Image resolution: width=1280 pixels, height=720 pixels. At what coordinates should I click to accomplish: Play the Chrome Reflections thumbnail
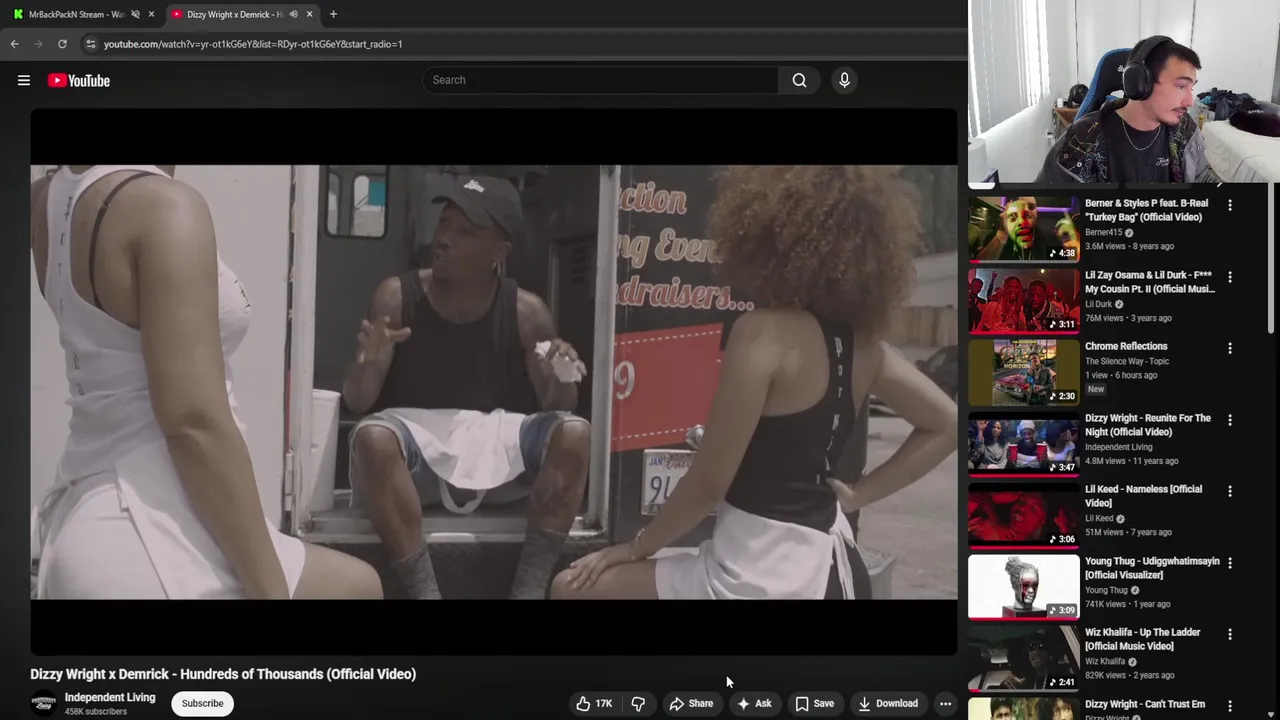[1024, 372]
